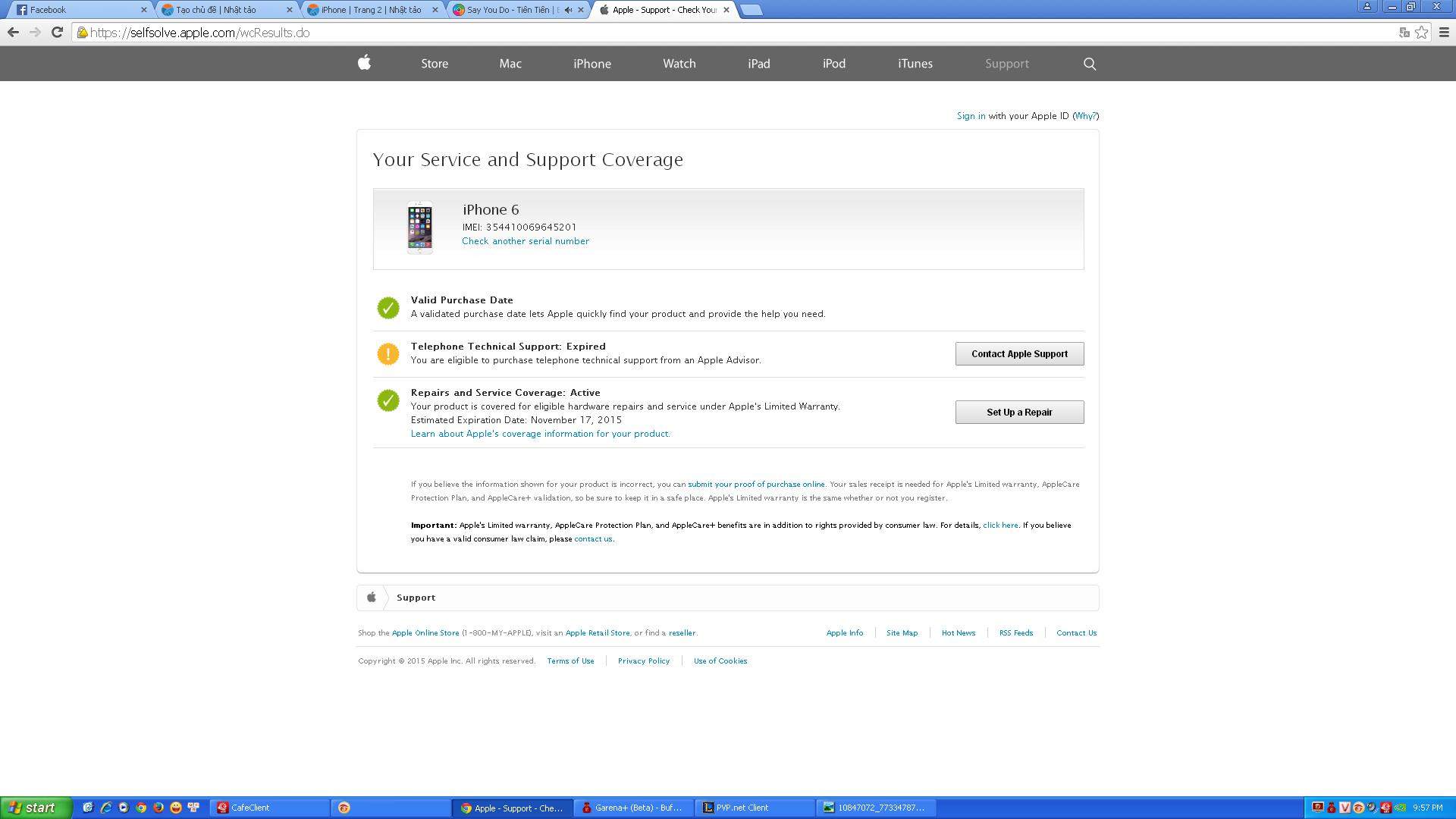Click the Apple logo in navigation bar

coord(364,63)
